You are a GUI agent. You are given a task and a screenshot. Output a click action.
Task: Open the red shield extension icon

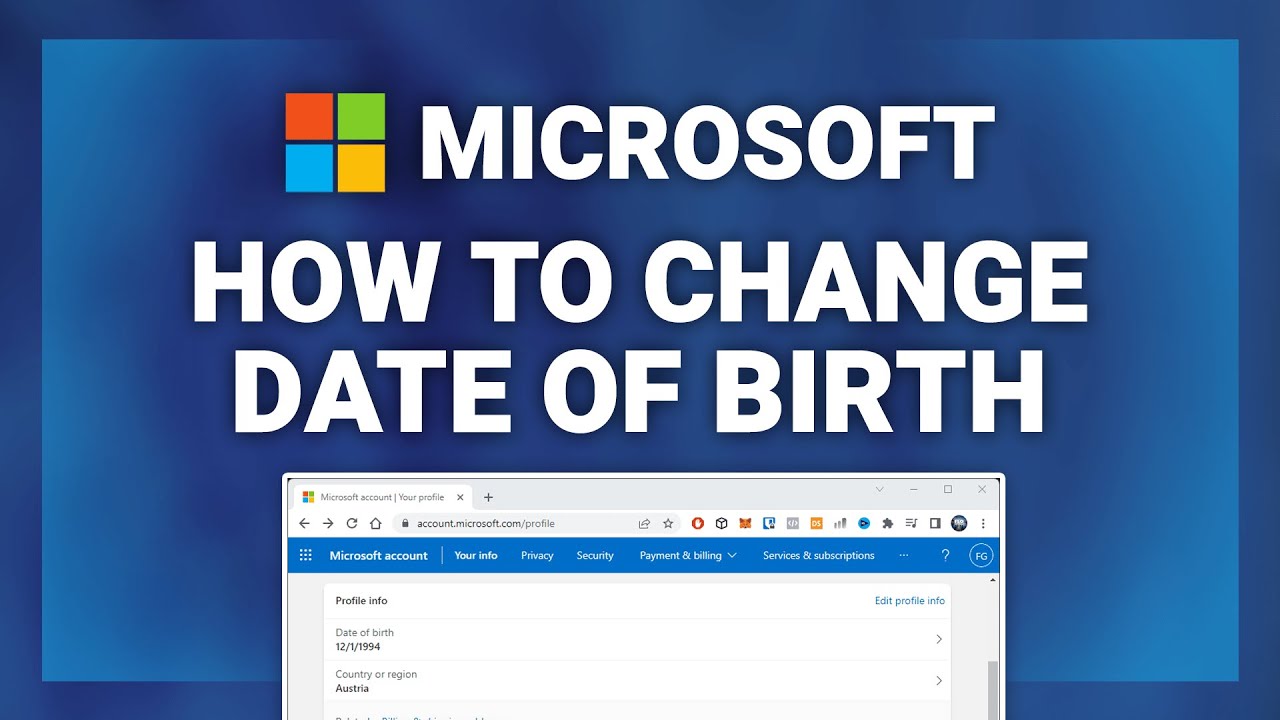[698, 523]
